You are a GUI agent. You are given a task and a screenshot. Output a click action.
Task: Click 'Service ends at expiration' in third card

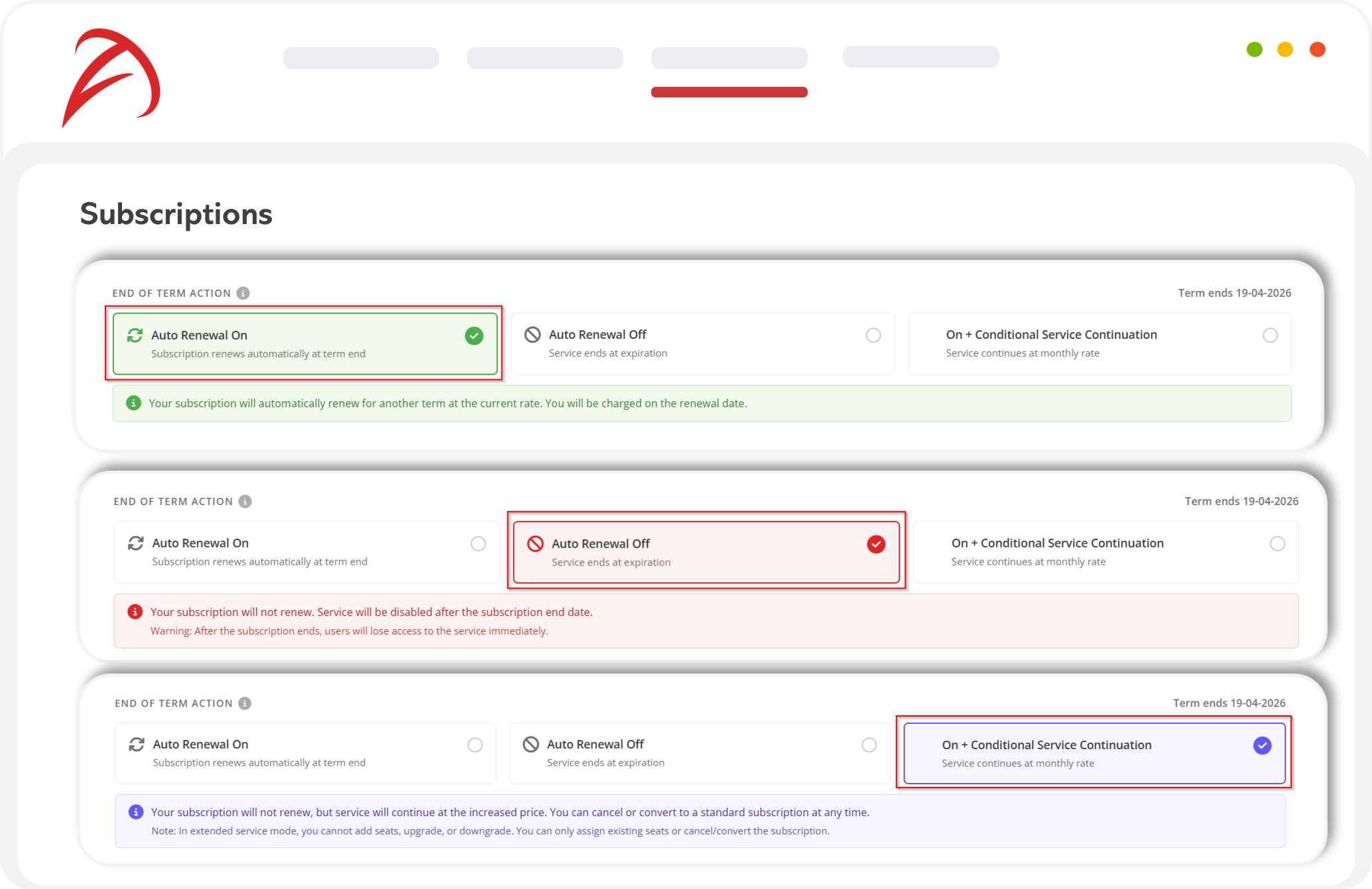[605, 763]
